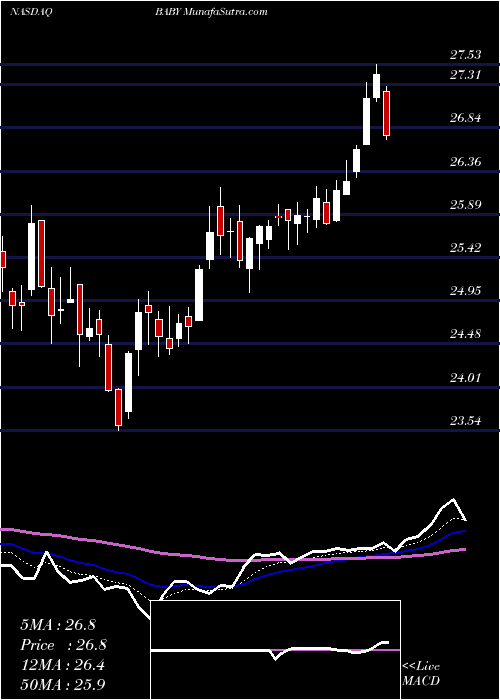Click the 5MA : 26.8 value
Image resolution: width=500 pixels, height=700 pixels.
tap(58, 625)
